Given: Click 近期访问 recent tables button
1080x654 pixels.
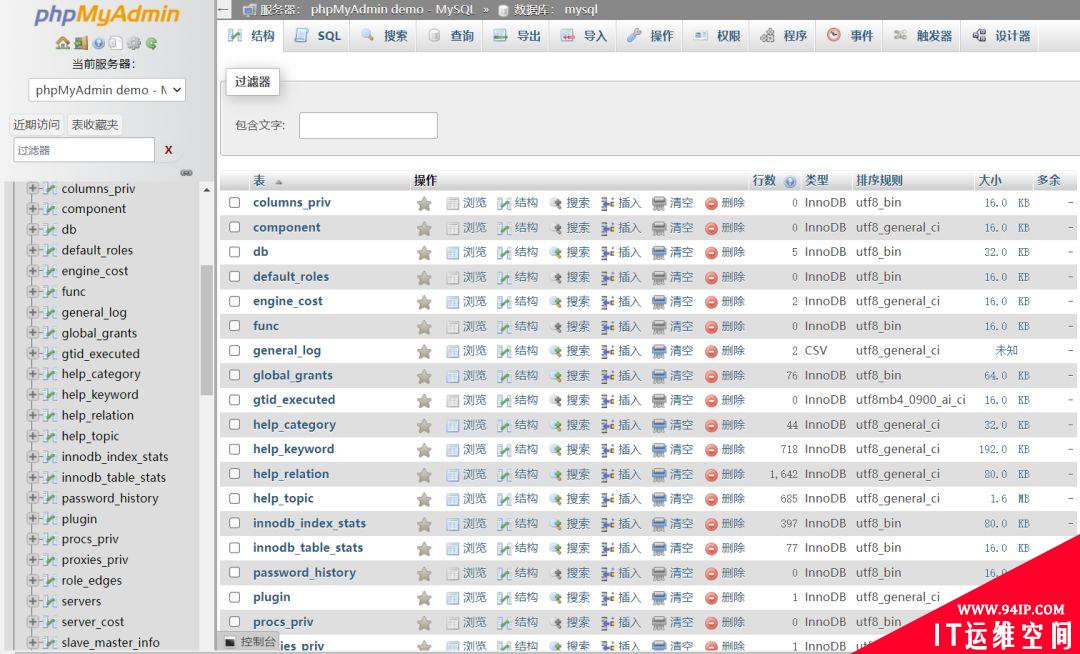Looking at the screenshot, I should pyautogui.click(x=37, y=125).
